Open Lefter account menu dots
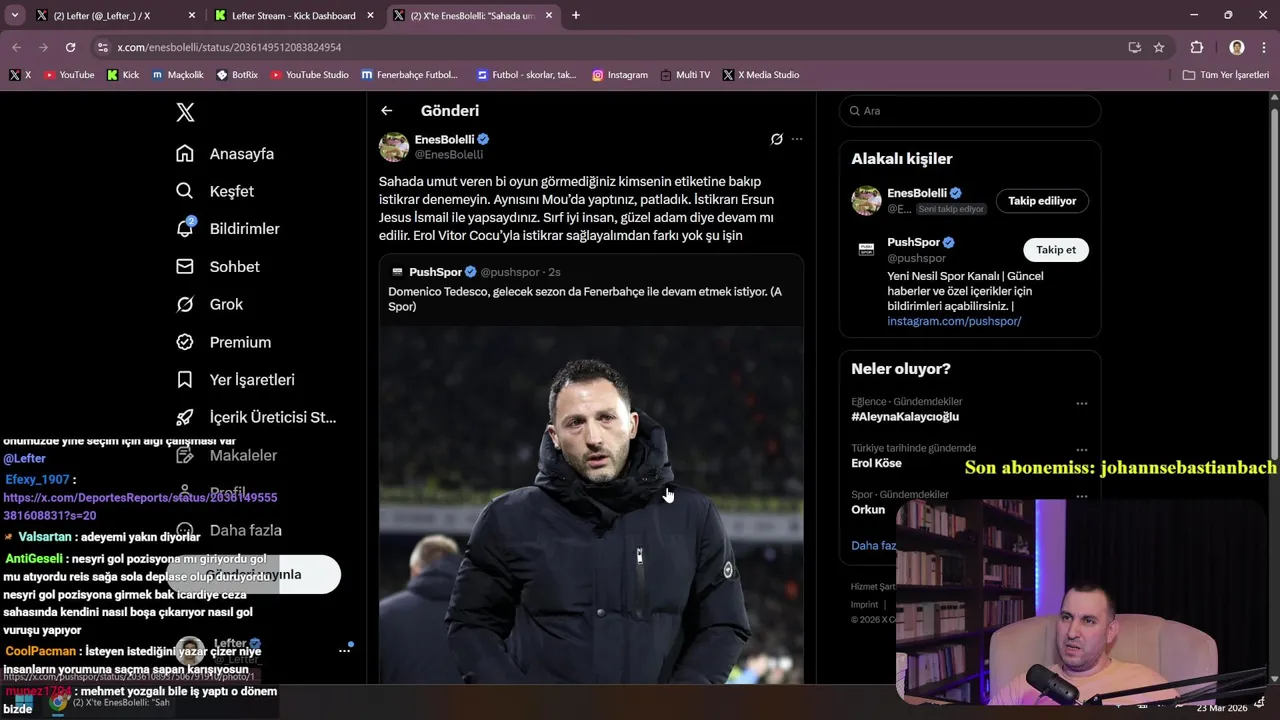The height and width of the screenshot is (720, 1280). pyautogui.click(x=344, y=651)
